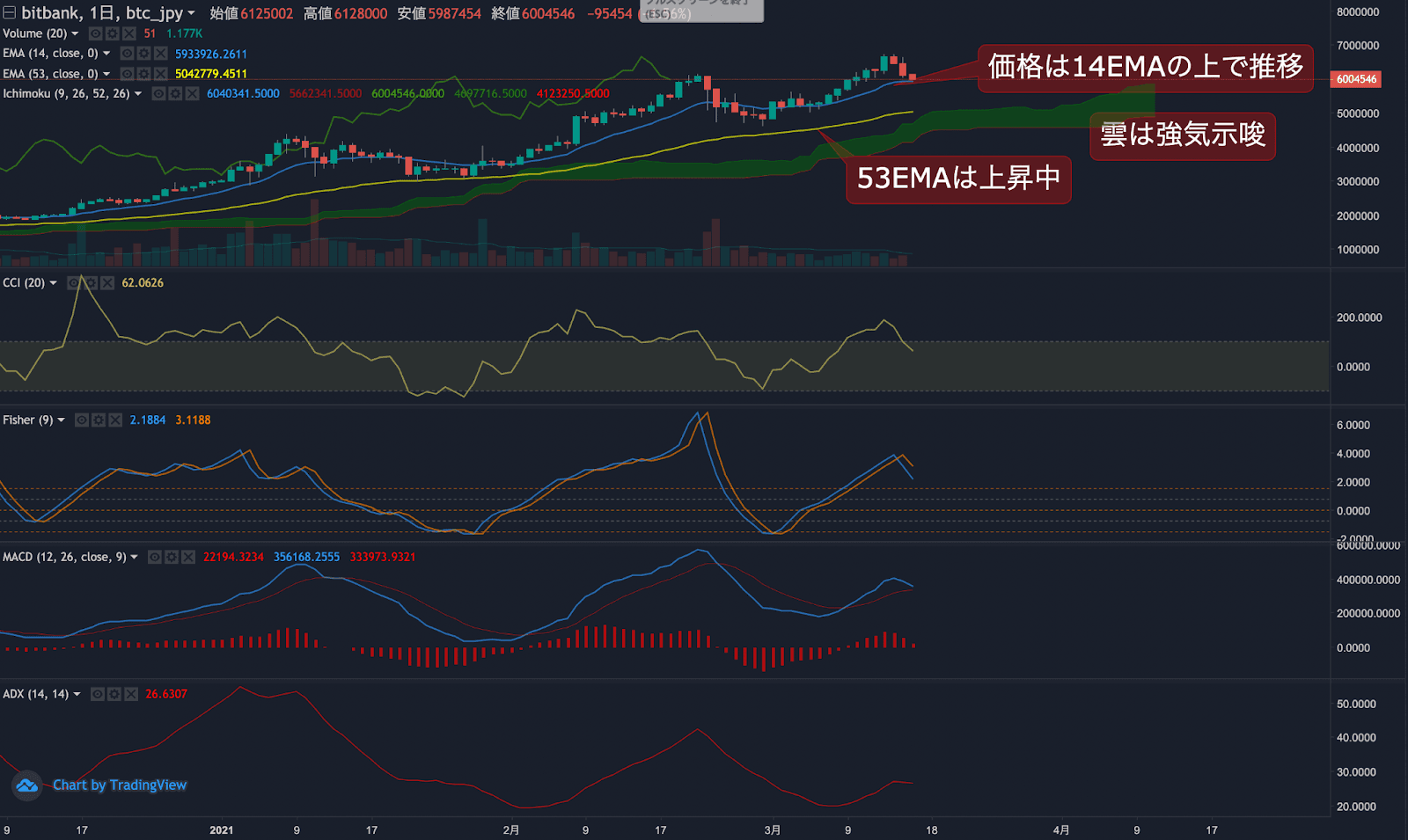Screen dimensions: 1408x840
Task: Toggle visibility of EMA (53) with eye icon
Action: pos(128,74)
